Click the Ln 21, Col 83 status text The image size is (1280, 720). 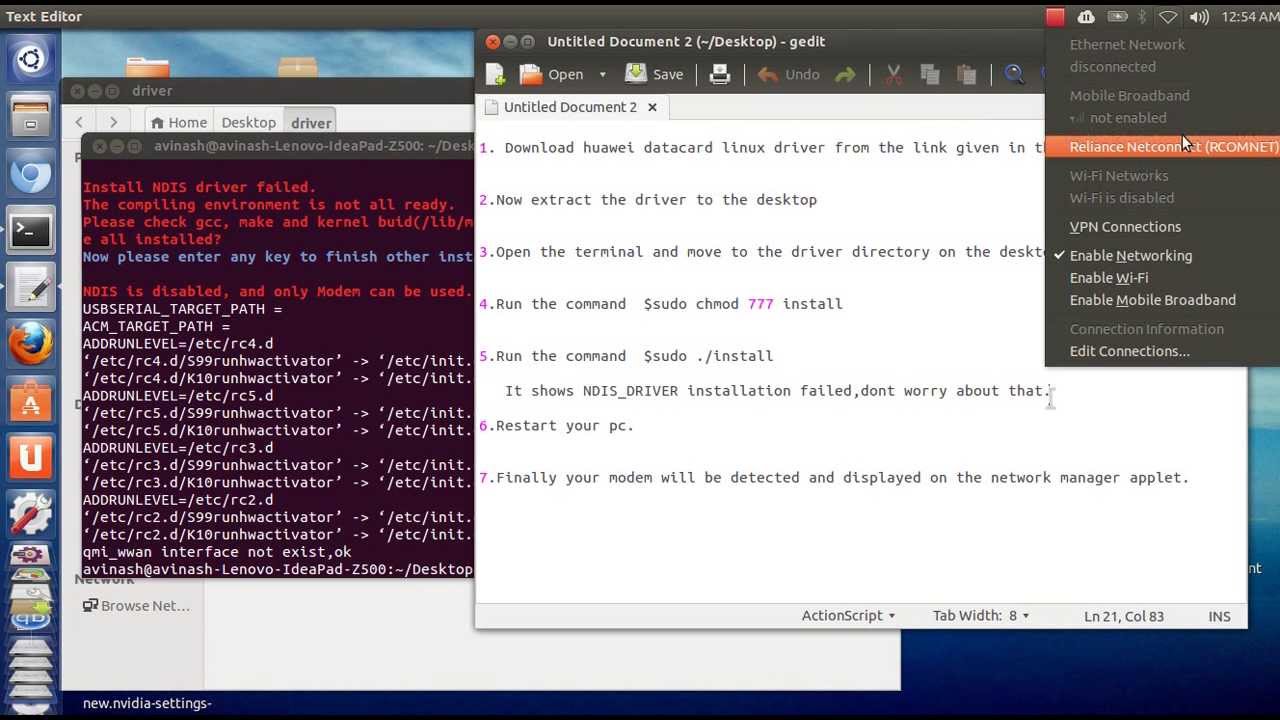(x=1124, y=616)
